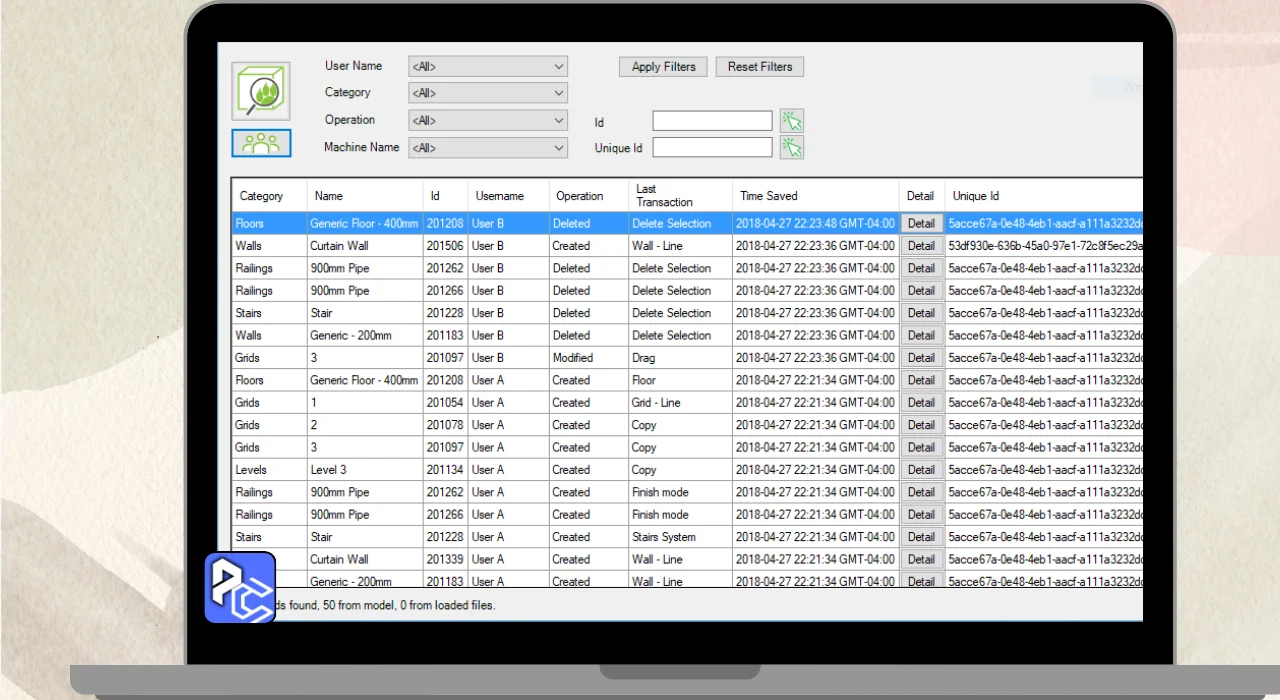The height and width of the screenshot is (700, 1280).
Task: Open the User Name dropdown
Action: click(x=488, y=67)
